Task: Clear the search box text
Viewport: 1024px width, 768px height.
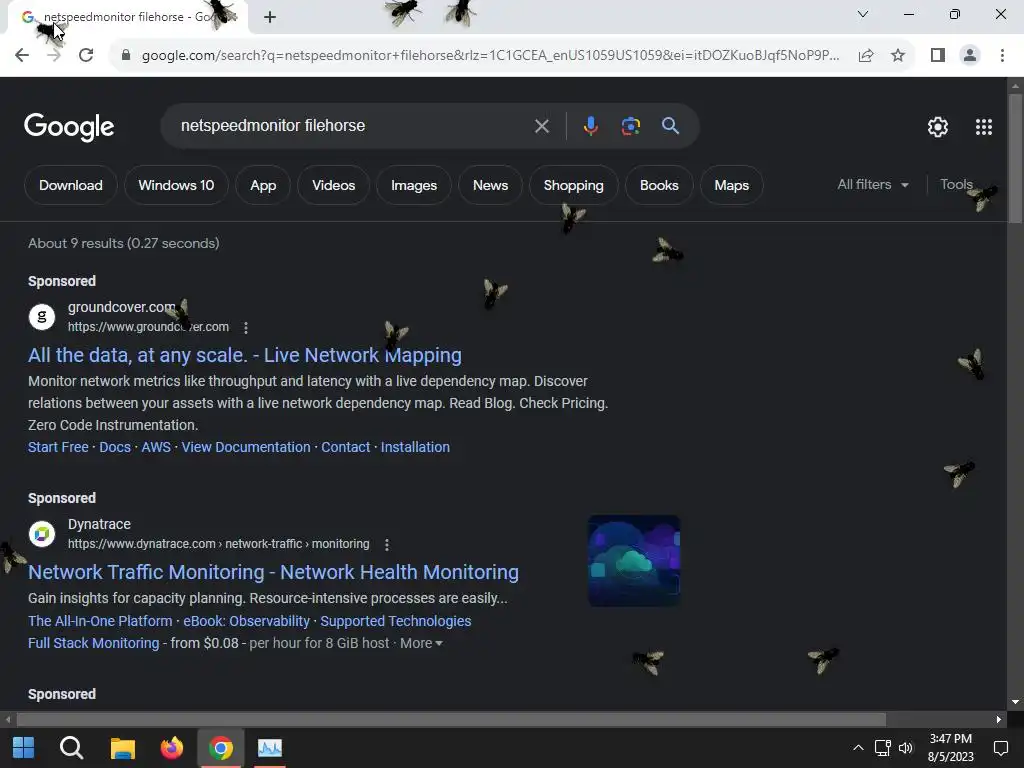Action: tap(541, 126)
